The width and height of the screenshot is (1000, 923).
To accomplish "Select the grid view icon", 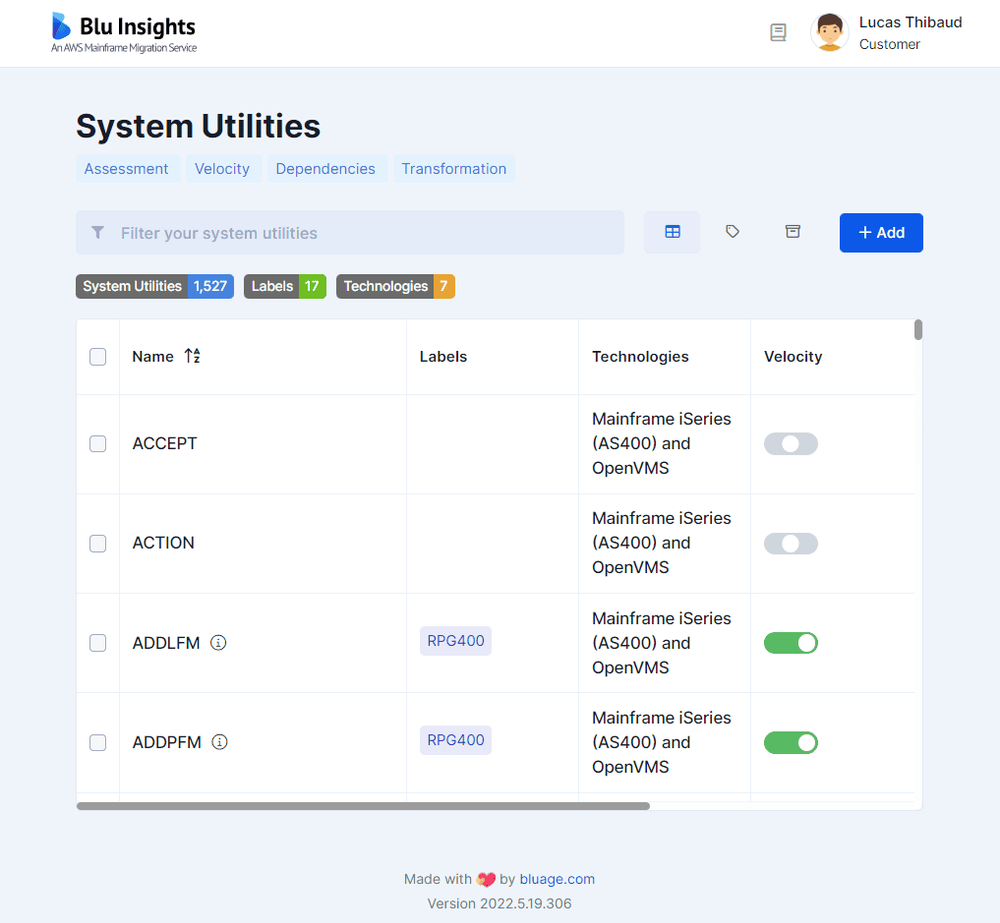I will pyautogui.click(x=671, y=232).
